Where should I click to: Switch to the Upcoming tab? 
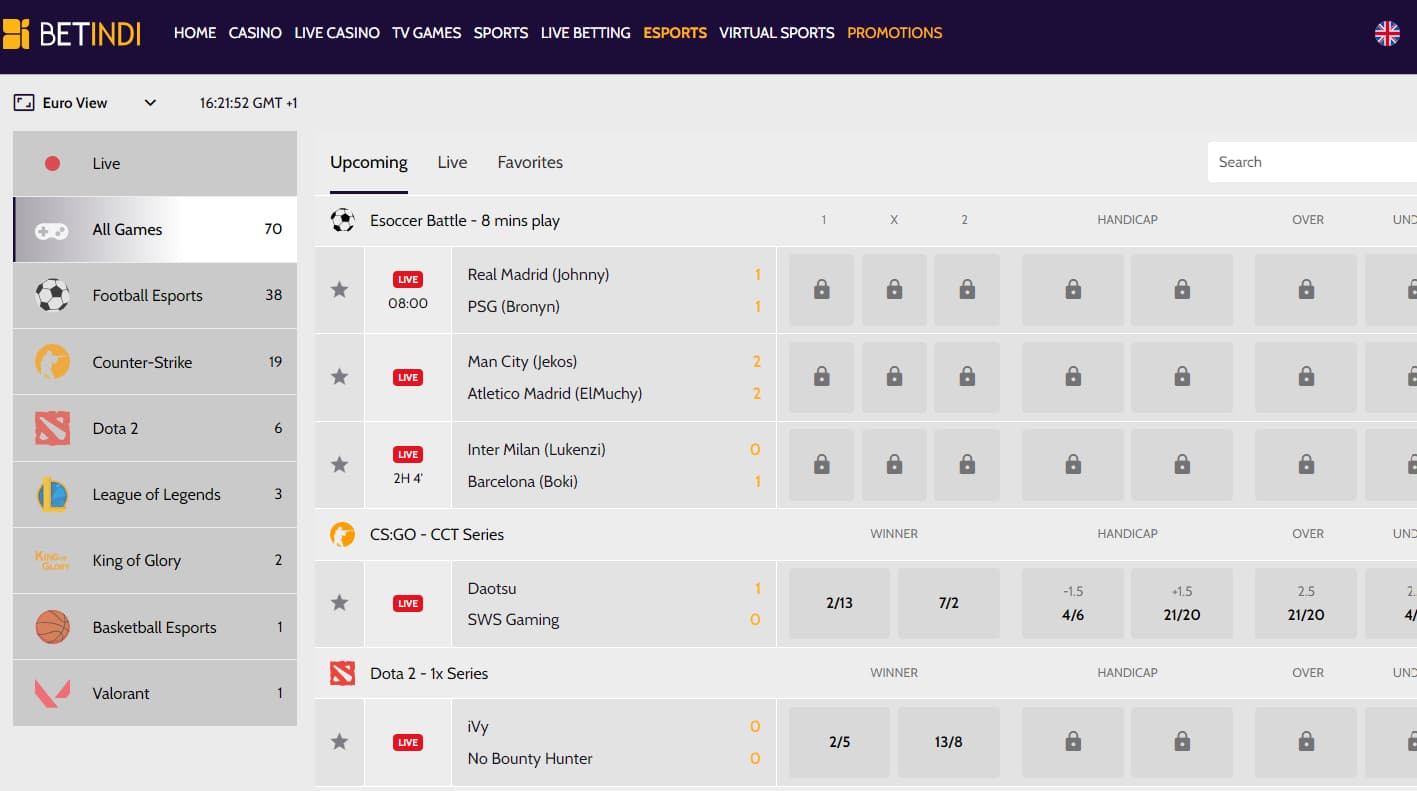[x=369, y=162]
